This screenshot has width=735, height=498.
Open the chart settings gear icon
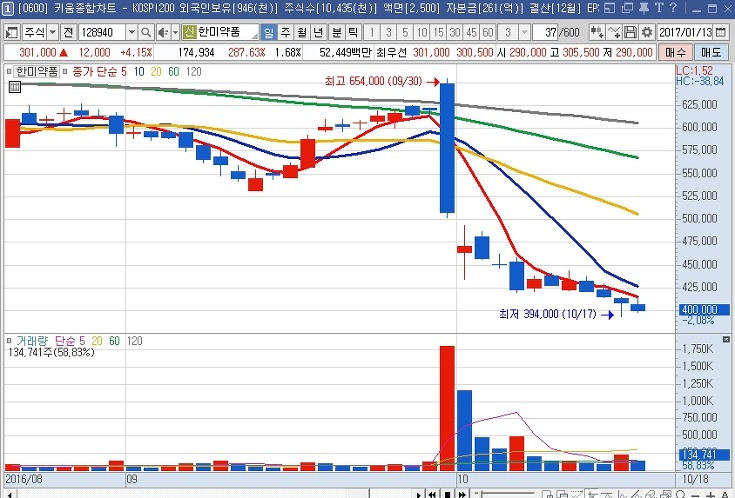(647, 32)
